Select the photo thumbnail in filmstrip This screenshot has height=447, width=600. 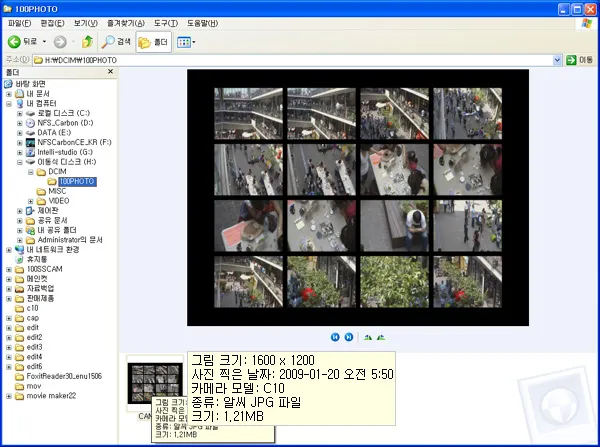[x=147, y=385]
